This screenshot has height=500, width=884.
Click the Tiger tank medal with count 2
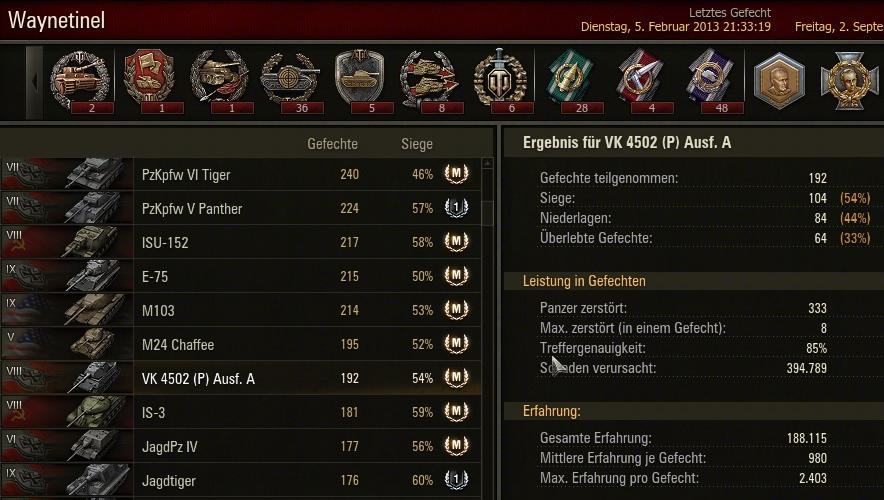point(79,80)
